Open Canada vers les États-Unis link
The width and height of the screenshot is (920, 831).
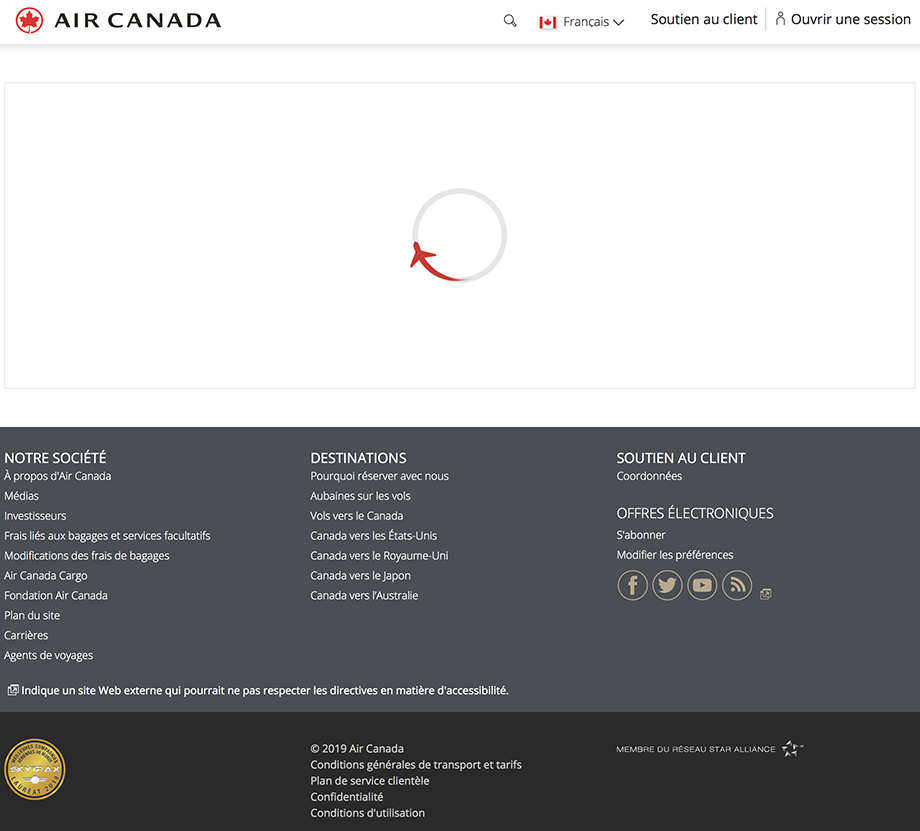[373, 536]
